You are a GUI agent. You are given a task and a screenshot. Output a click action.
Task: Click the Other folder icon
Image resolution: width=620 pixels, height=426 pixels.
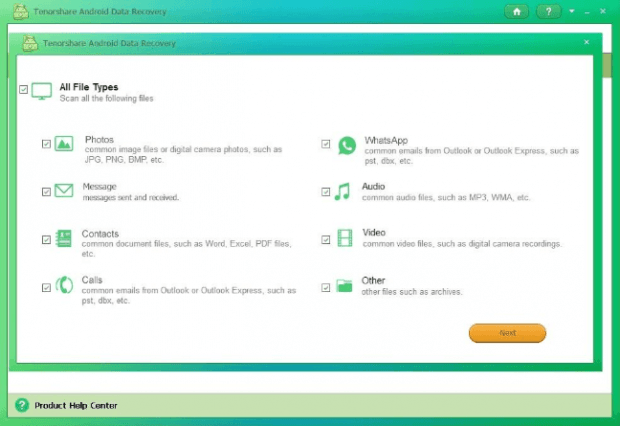coord(344,286)
